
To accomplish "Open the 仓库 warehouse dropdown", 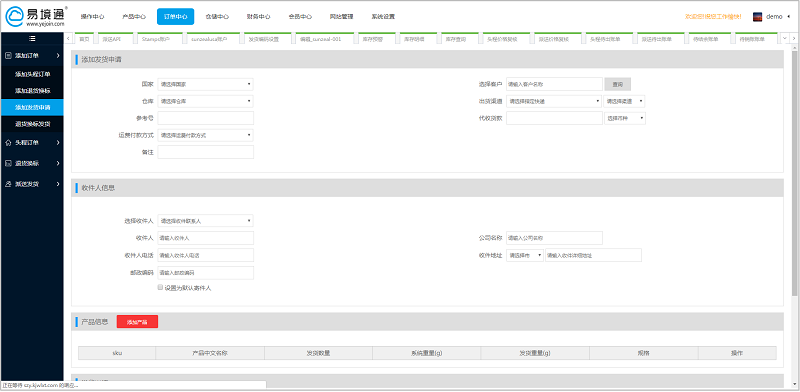I will [205, 101].
